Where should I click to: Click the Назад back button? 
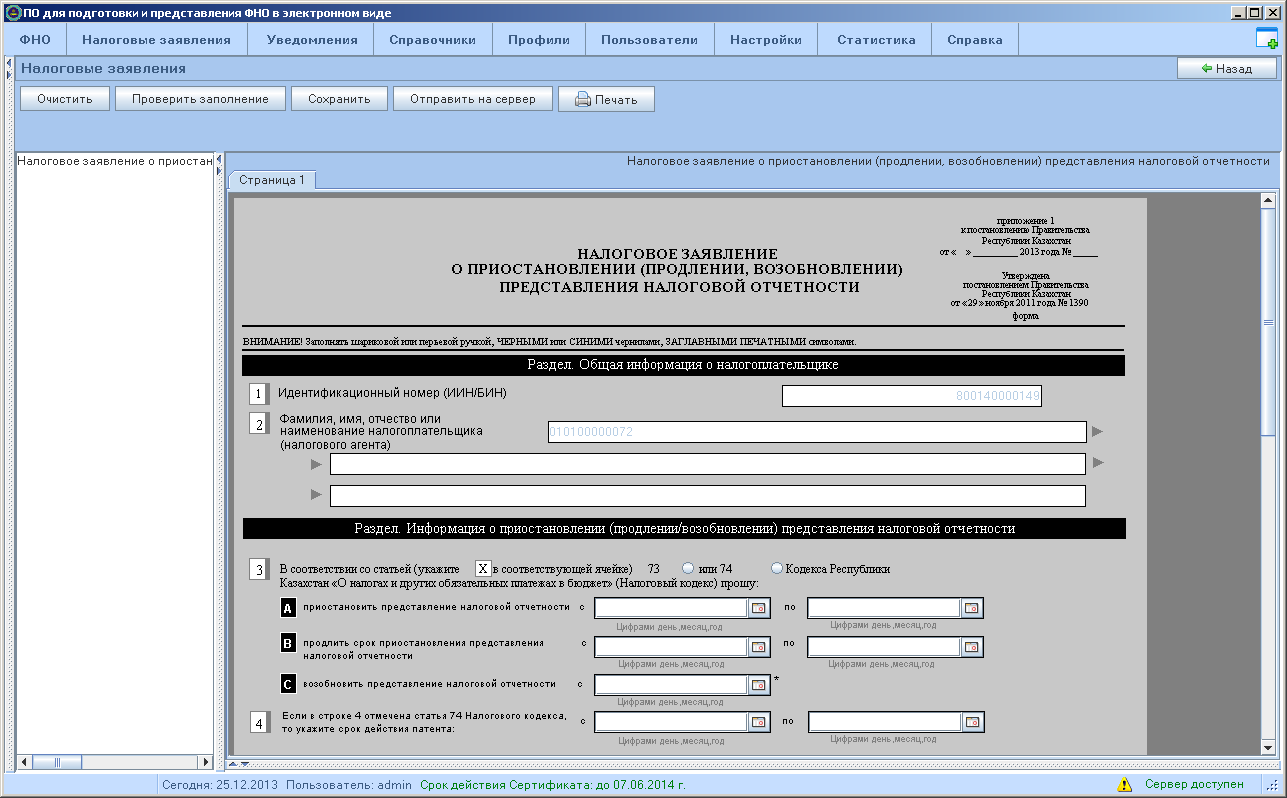click(1227, 69)
